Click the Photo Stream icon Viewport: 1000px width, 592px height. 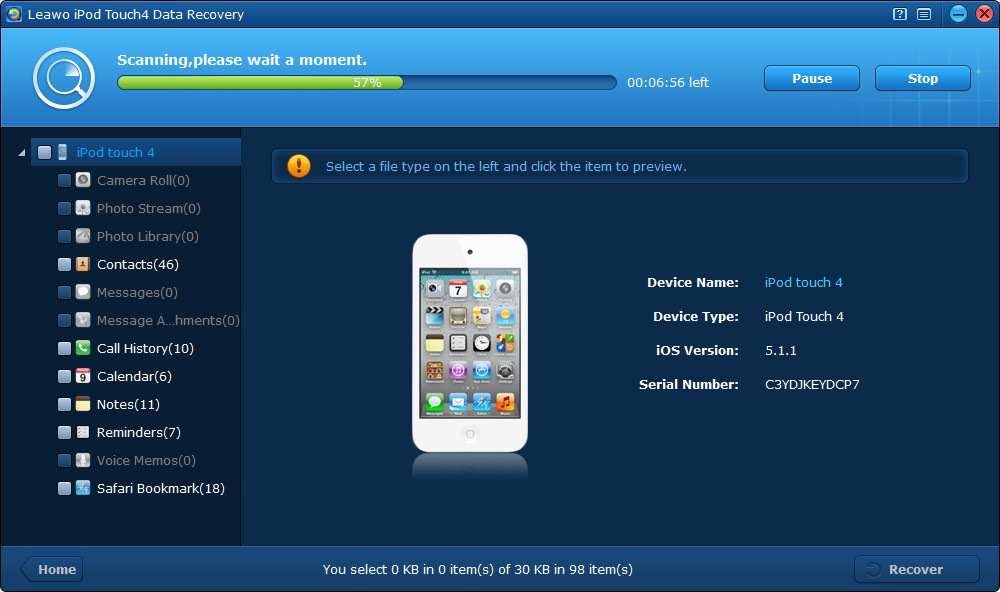(83, 208)
